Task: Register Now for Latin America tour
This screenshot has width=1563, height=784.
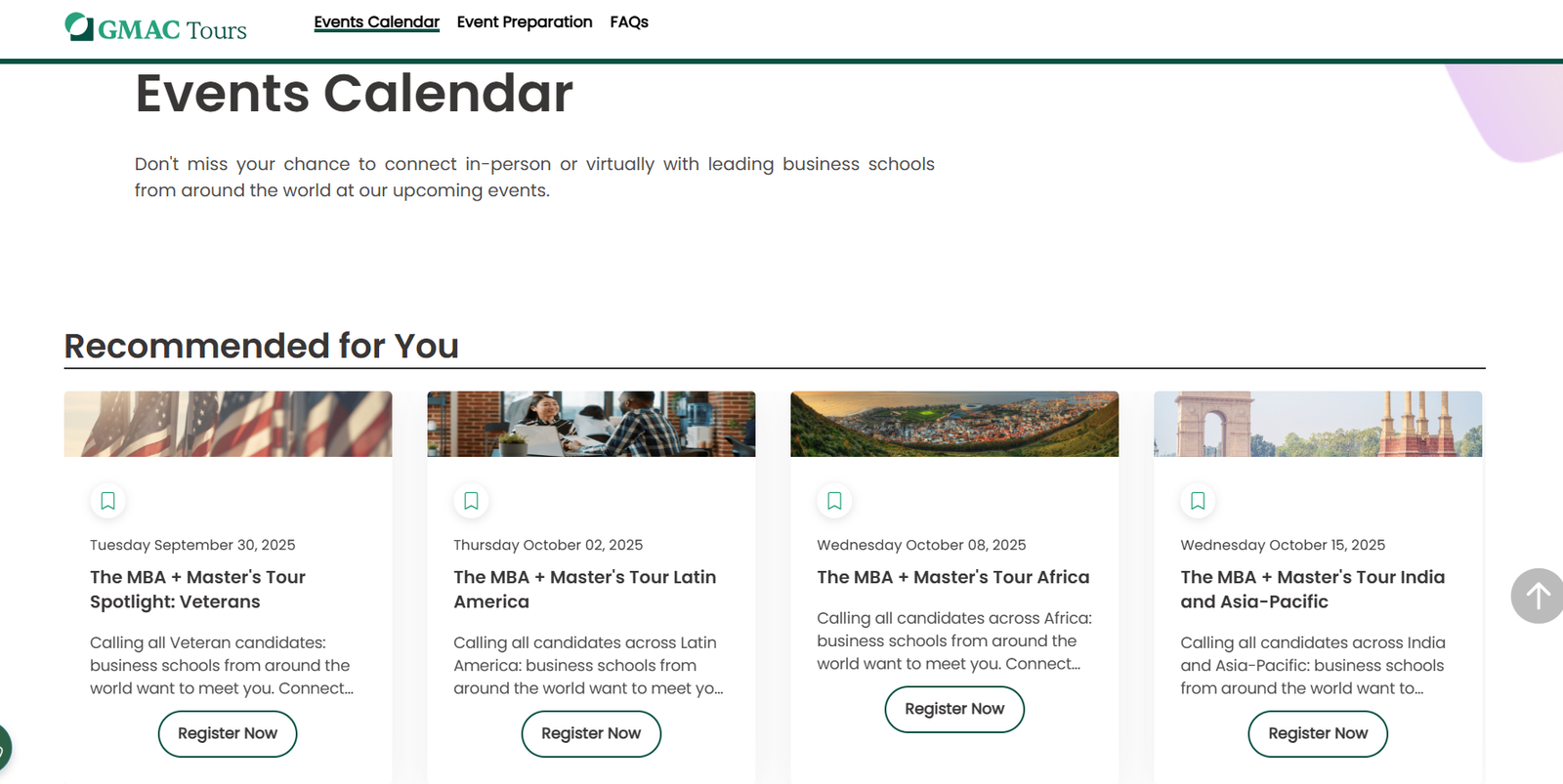Action: tap(591, 733)
